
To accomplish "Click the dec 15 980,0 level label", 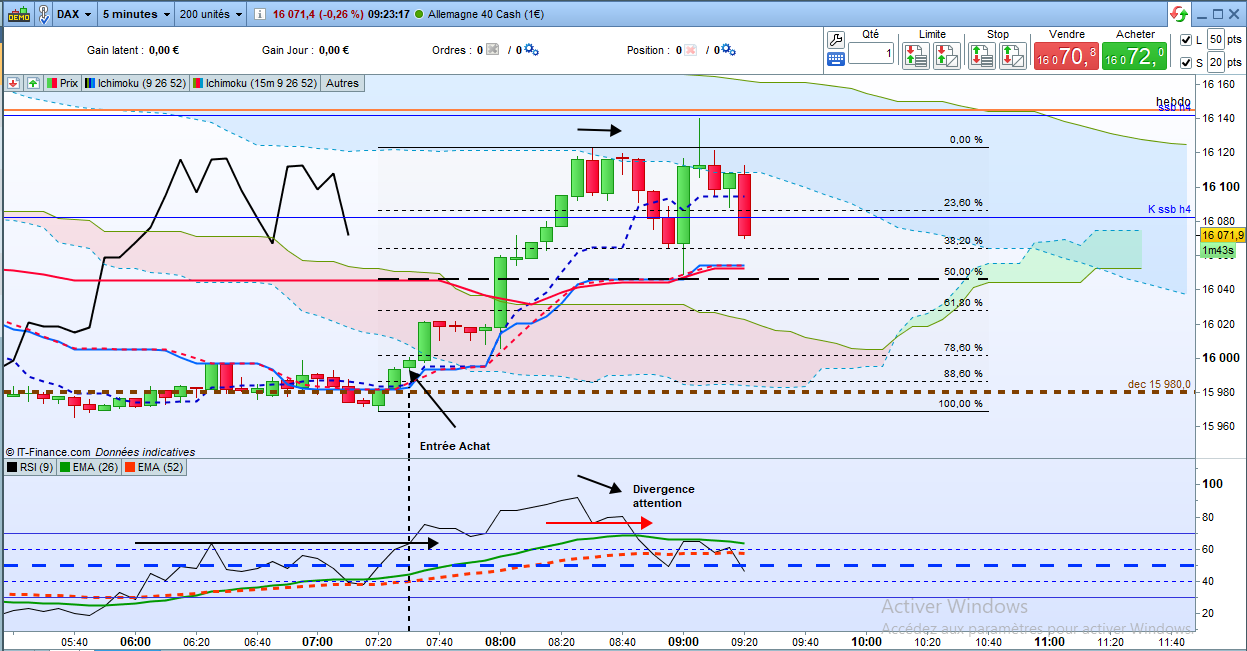I will pos(1159,384).
